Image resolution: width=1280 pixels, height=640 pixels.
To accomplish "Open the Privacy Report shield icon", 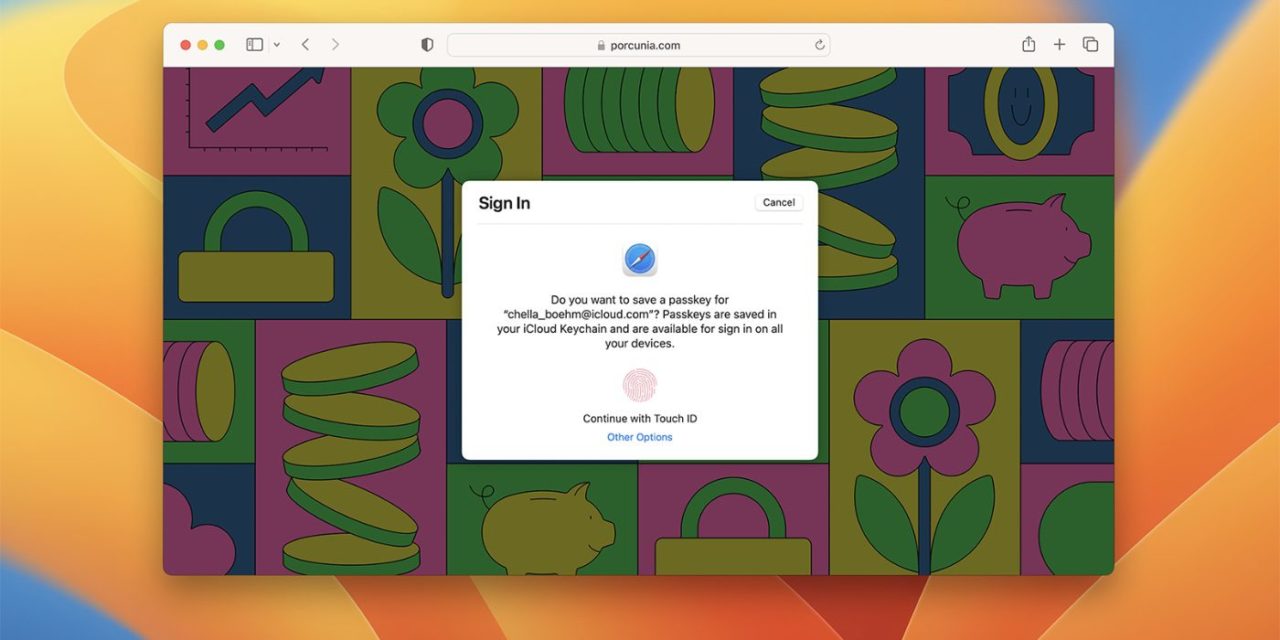I will pyautogui.click(x=427, y=45).
